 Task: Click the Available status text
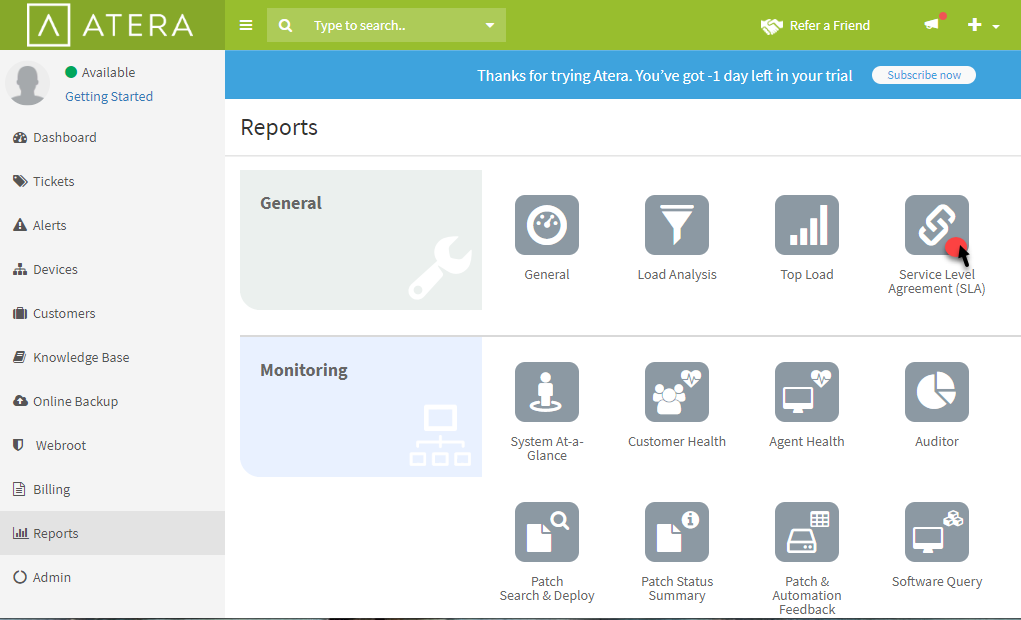[108, 72]
